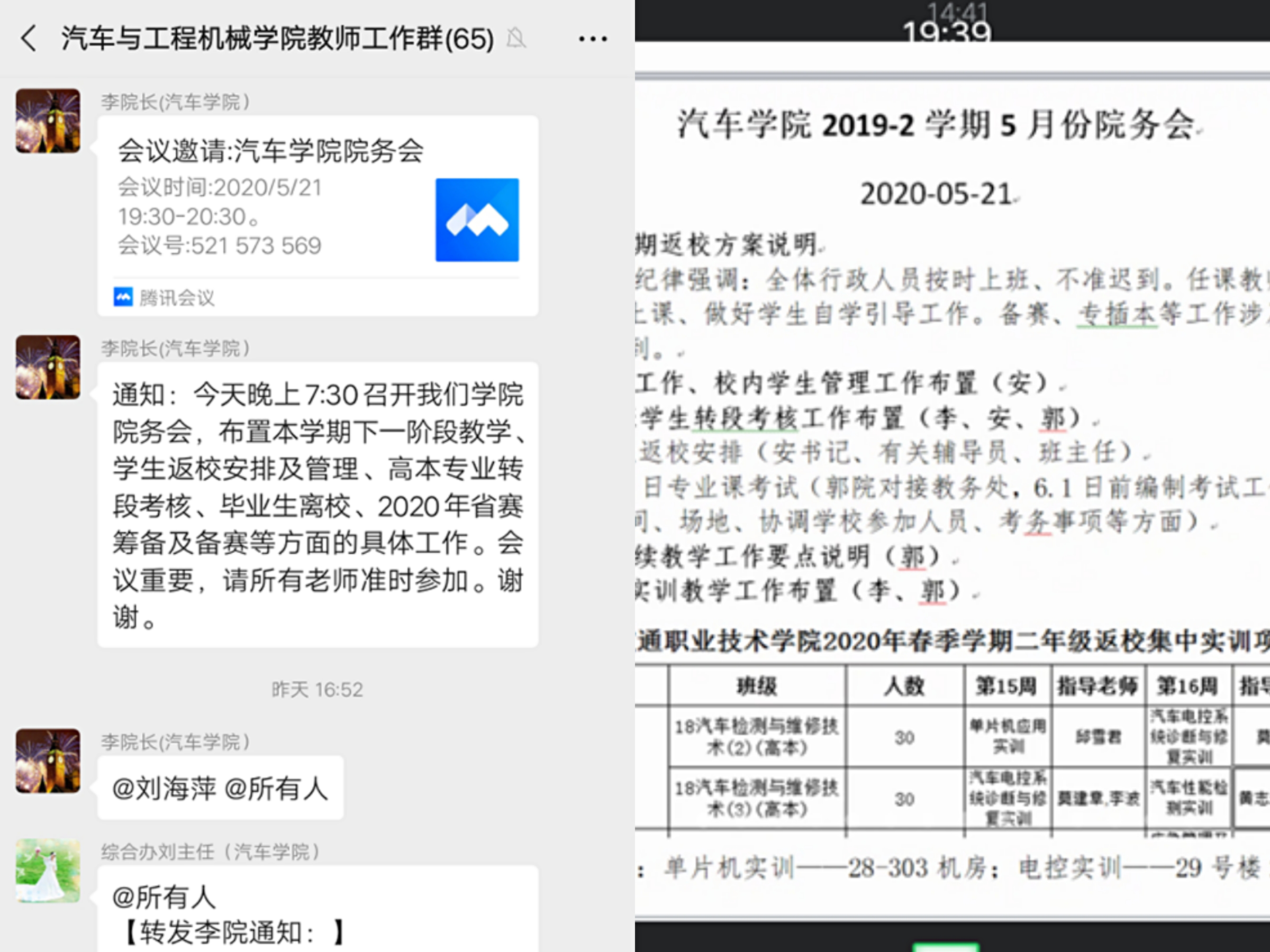Image resolution: width=1270 pixels, height=952 pixels.
Task: Open the blue Tencent Meeting logo thumbnail
Action: tap(477, 220)
